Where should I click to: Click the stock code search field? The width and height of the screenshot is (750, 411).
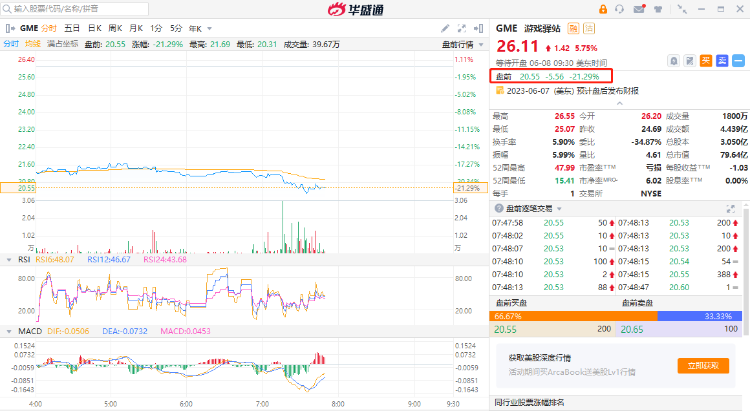click(x=75, y=9)
